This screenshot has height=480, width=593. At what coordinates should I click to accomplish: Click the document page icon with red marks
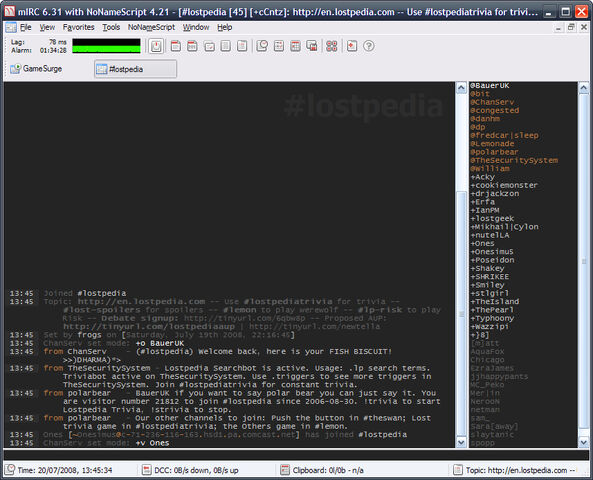point(242,46)
